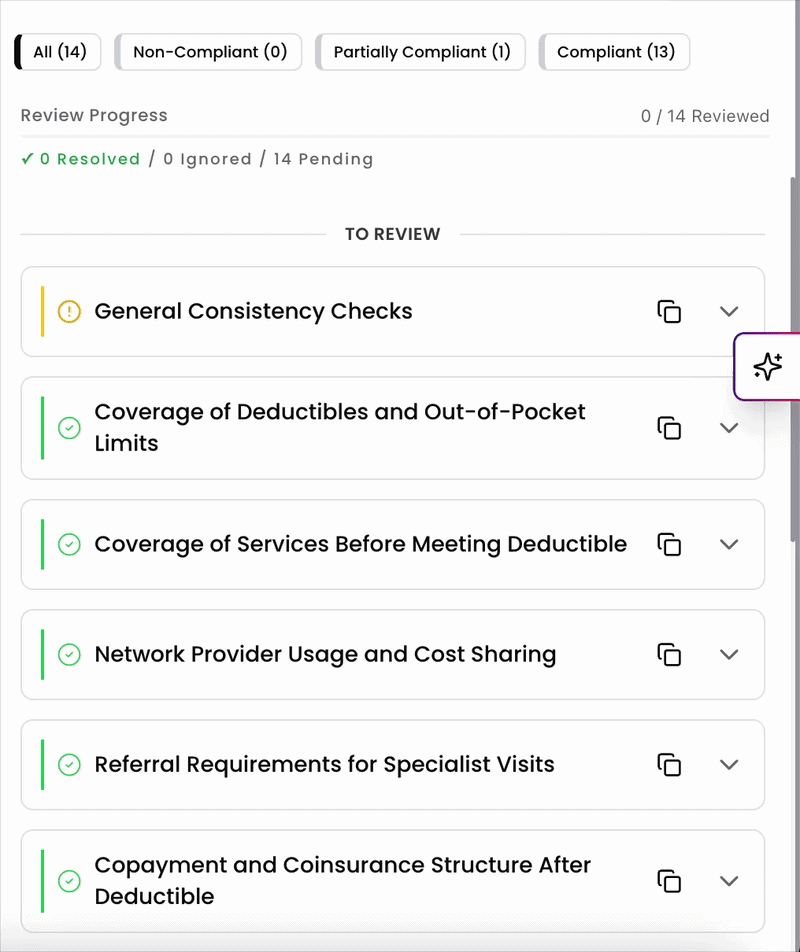Open Referral Requirements for Specialist Visits title
800x952 pixels.
coord(324,764)
